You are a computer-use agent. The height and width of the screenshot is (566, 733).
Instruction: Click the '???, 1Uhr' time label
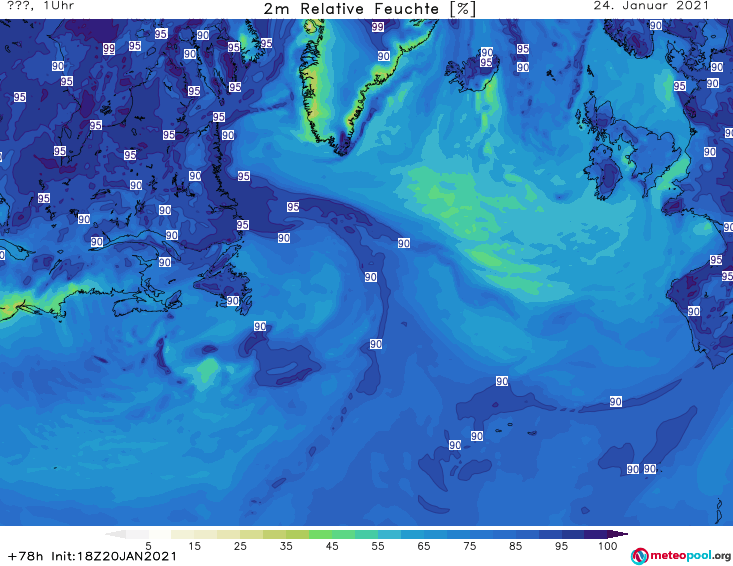[x=40, y=6]
